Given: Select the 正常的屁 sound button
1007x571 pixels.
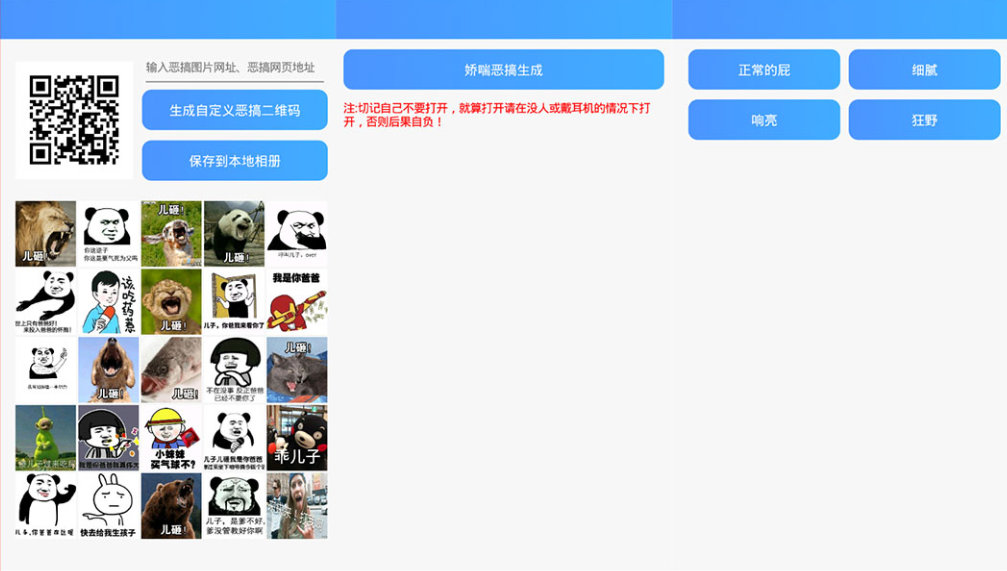Looking at the screenshot, I should click(x=764, y=69).
